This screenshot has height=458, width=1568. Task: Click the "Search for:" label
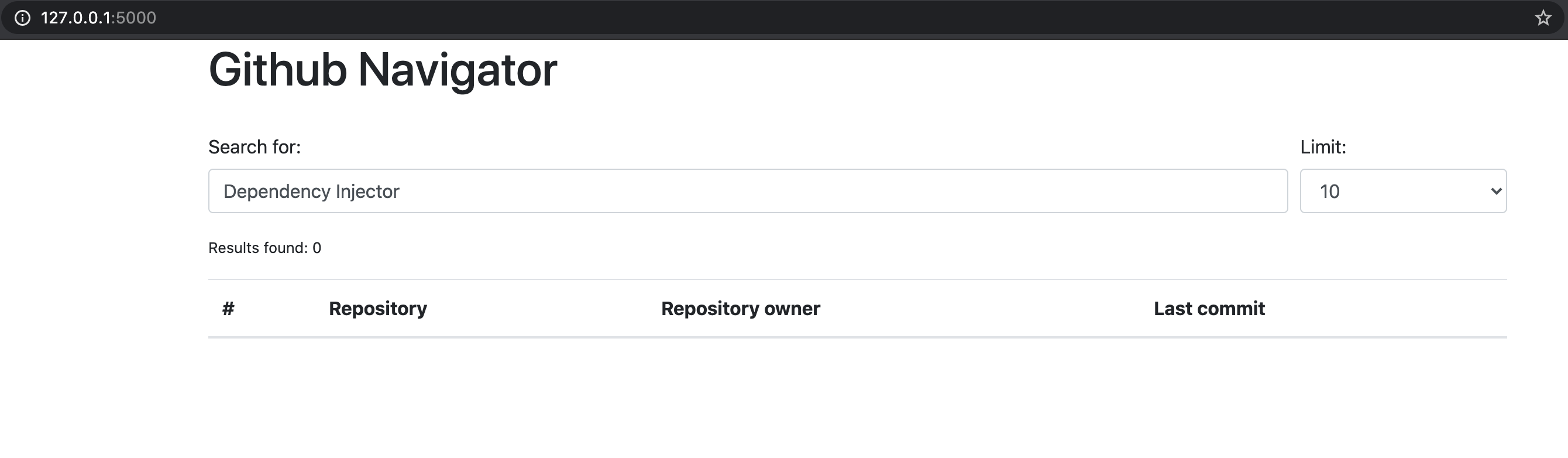(x=255, y=147)
